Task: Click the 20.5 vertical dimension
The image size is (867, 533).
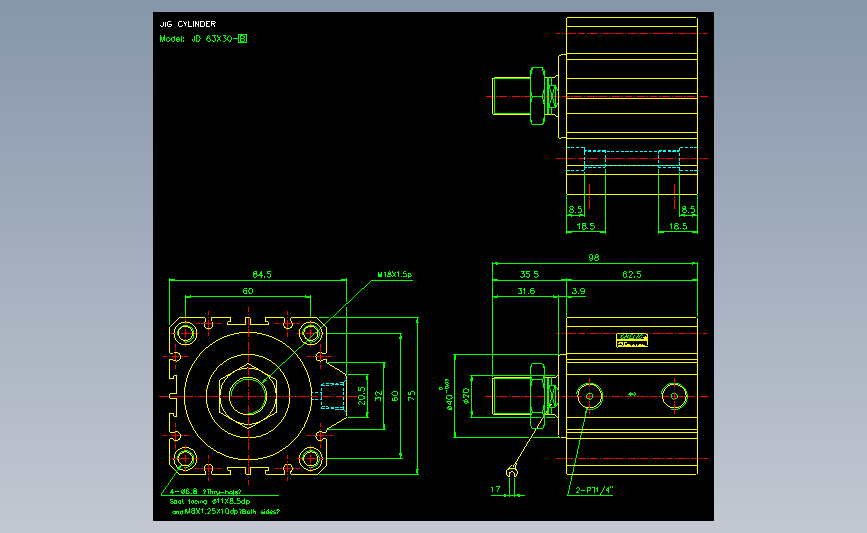Action: click(362, 396)
